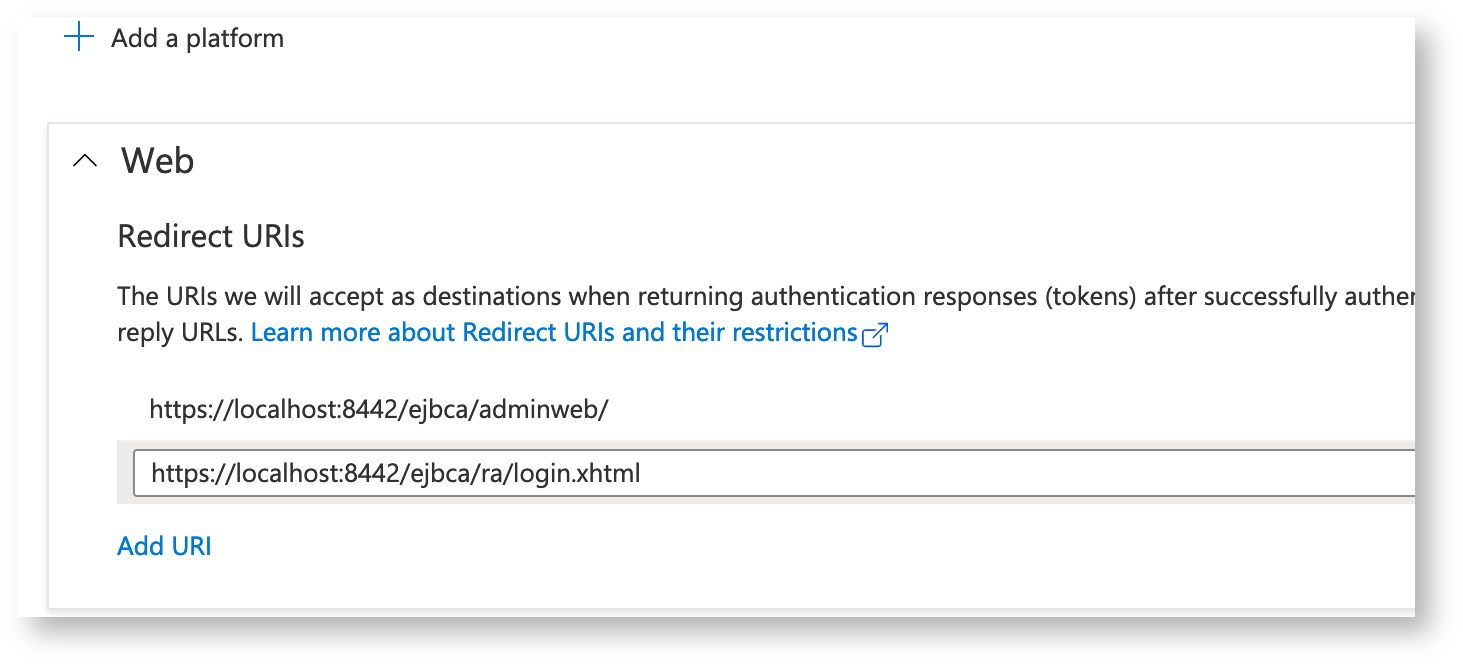Click the Web platform heading
The width and height of the screenshot is (1463, 665).
[157, 160]
